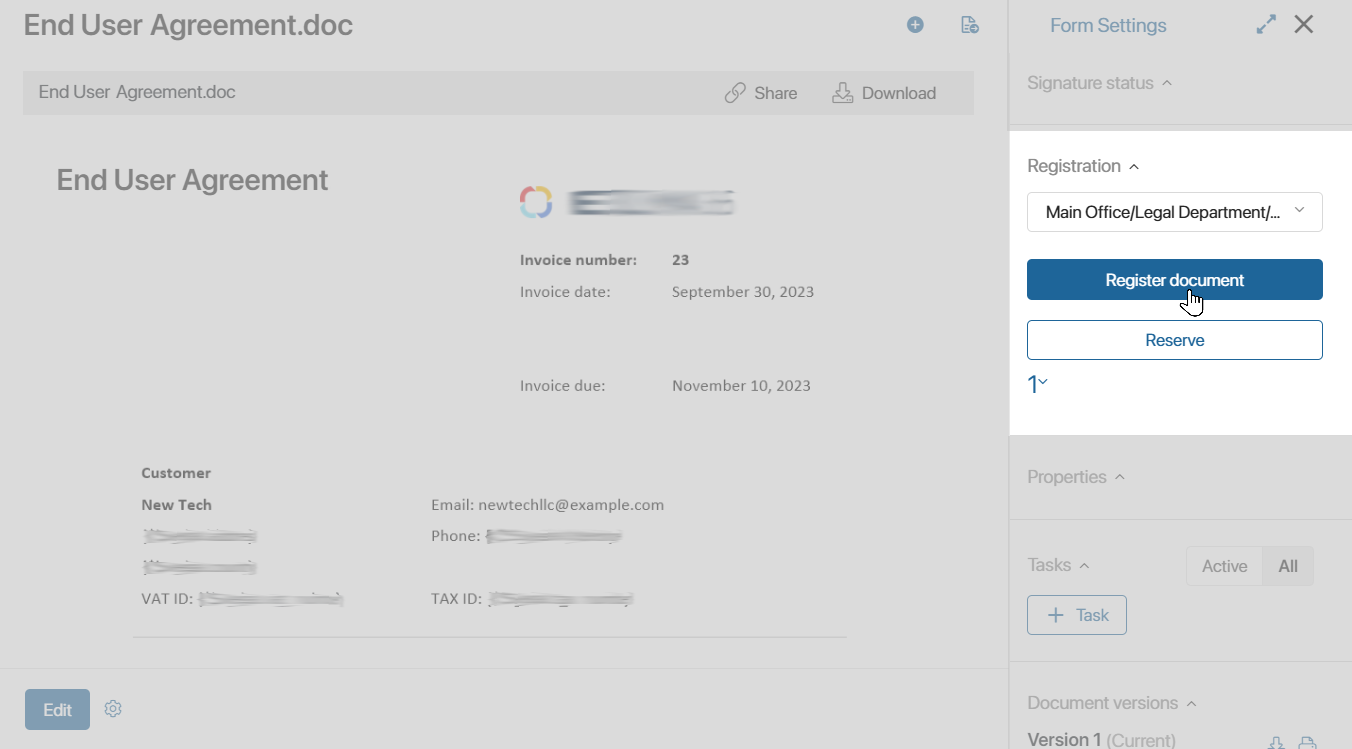This screenshot has height=749, width=1352.
Task: Expand the number 1 dropdown under Reserve
Action: (1038, 384)
